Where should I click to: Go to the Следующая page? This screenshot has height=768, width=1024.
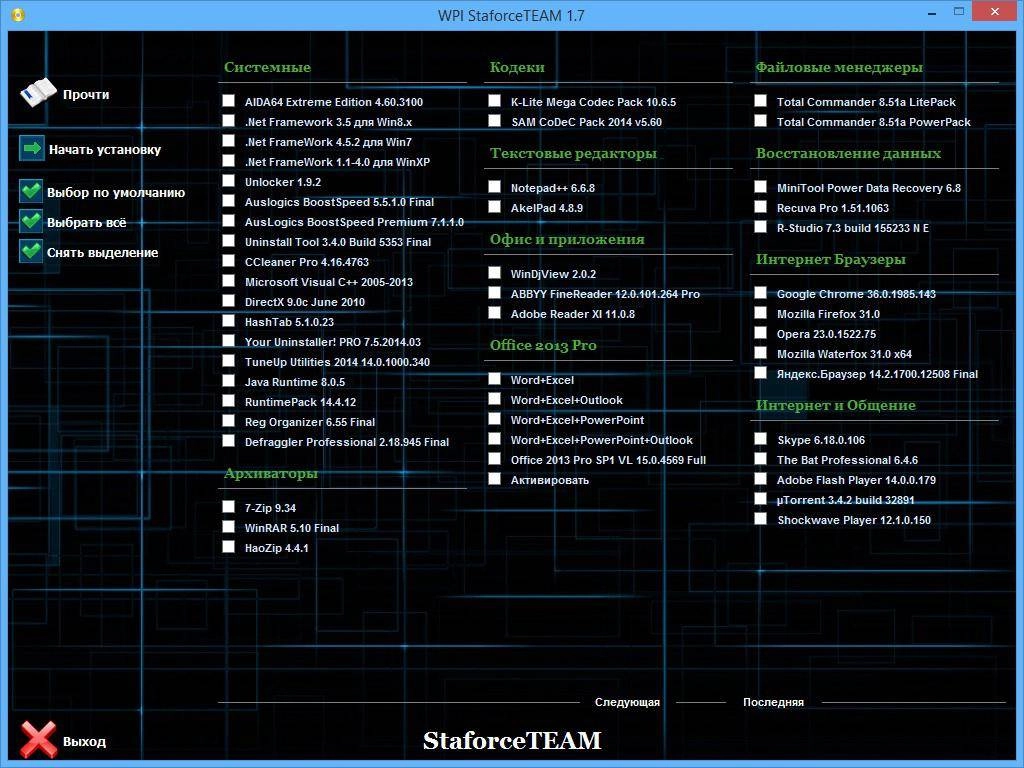click(x=627, y=702)
